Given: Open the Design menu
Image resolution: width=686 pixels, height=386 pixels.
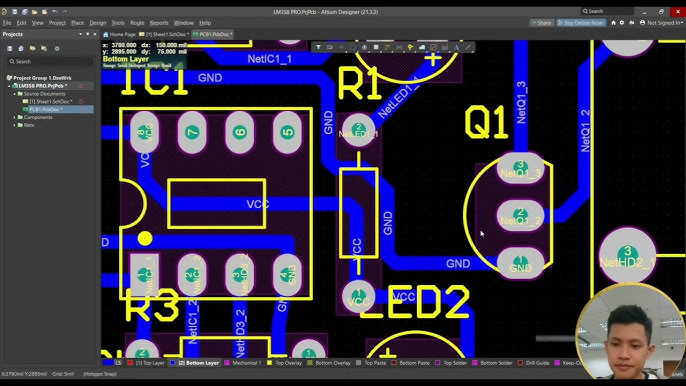Looking at the screenshot, I should (98, 23).
